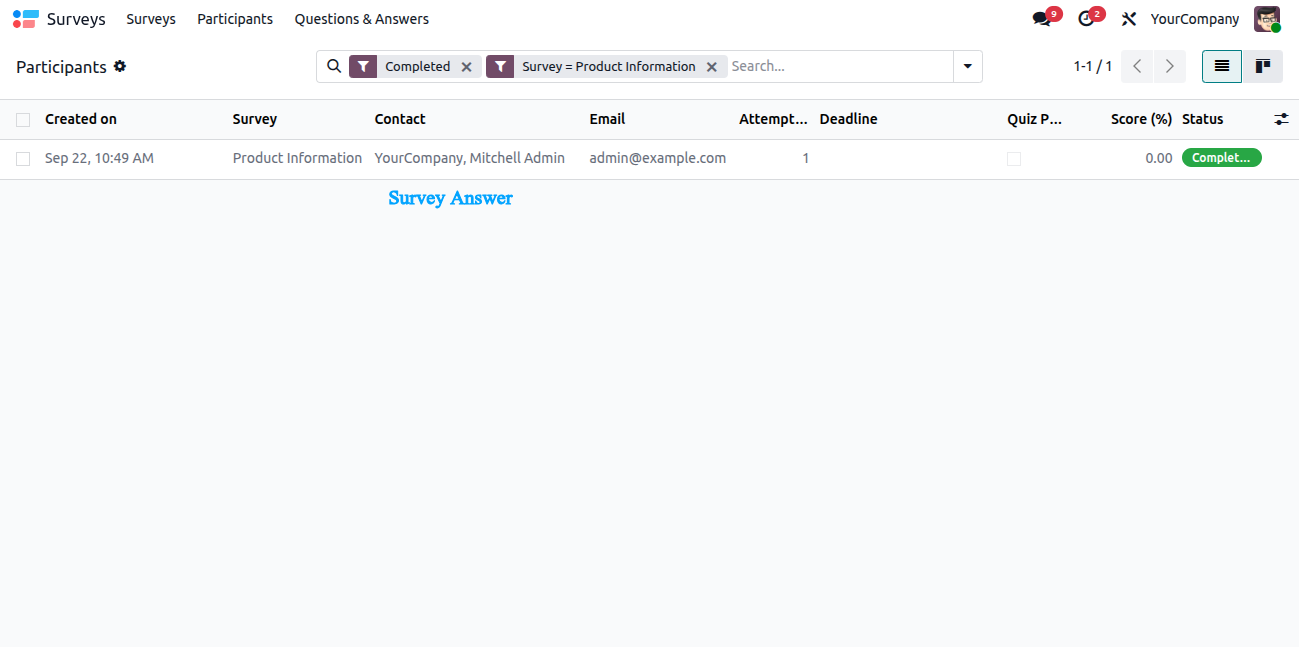Open the YourCompany company switcher
The image size is (1299, 647).
[x=1195, y=19]
